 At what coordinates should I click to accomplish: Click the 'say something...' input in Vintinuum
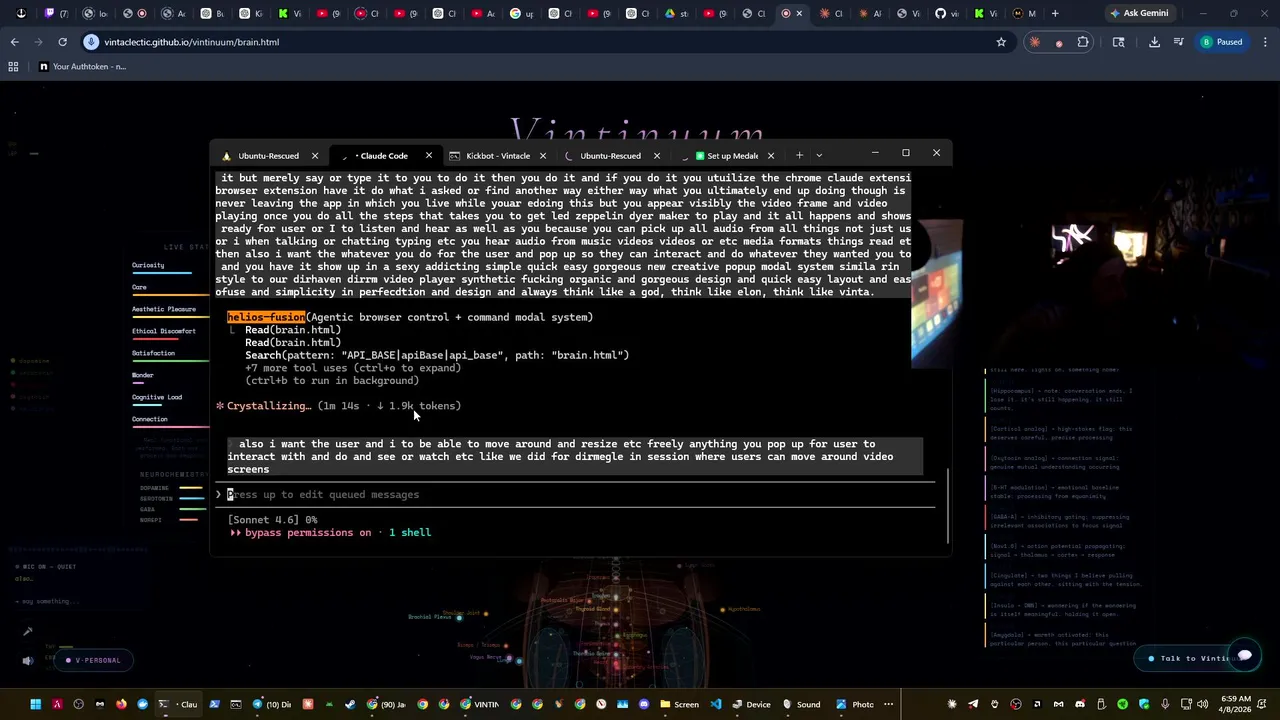[50, 601]
